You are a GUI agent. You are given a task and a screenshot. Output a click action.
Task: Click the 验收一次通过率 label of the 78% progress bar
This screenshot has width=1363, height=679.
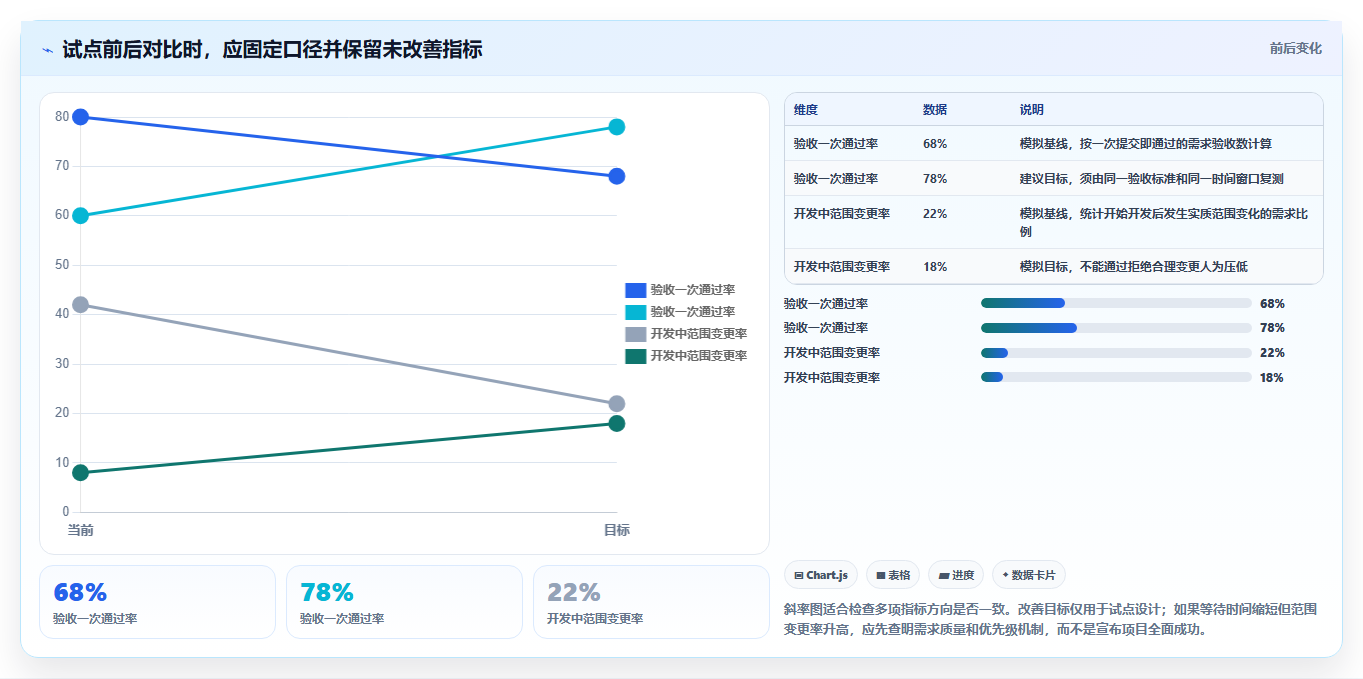coord(826,328)
